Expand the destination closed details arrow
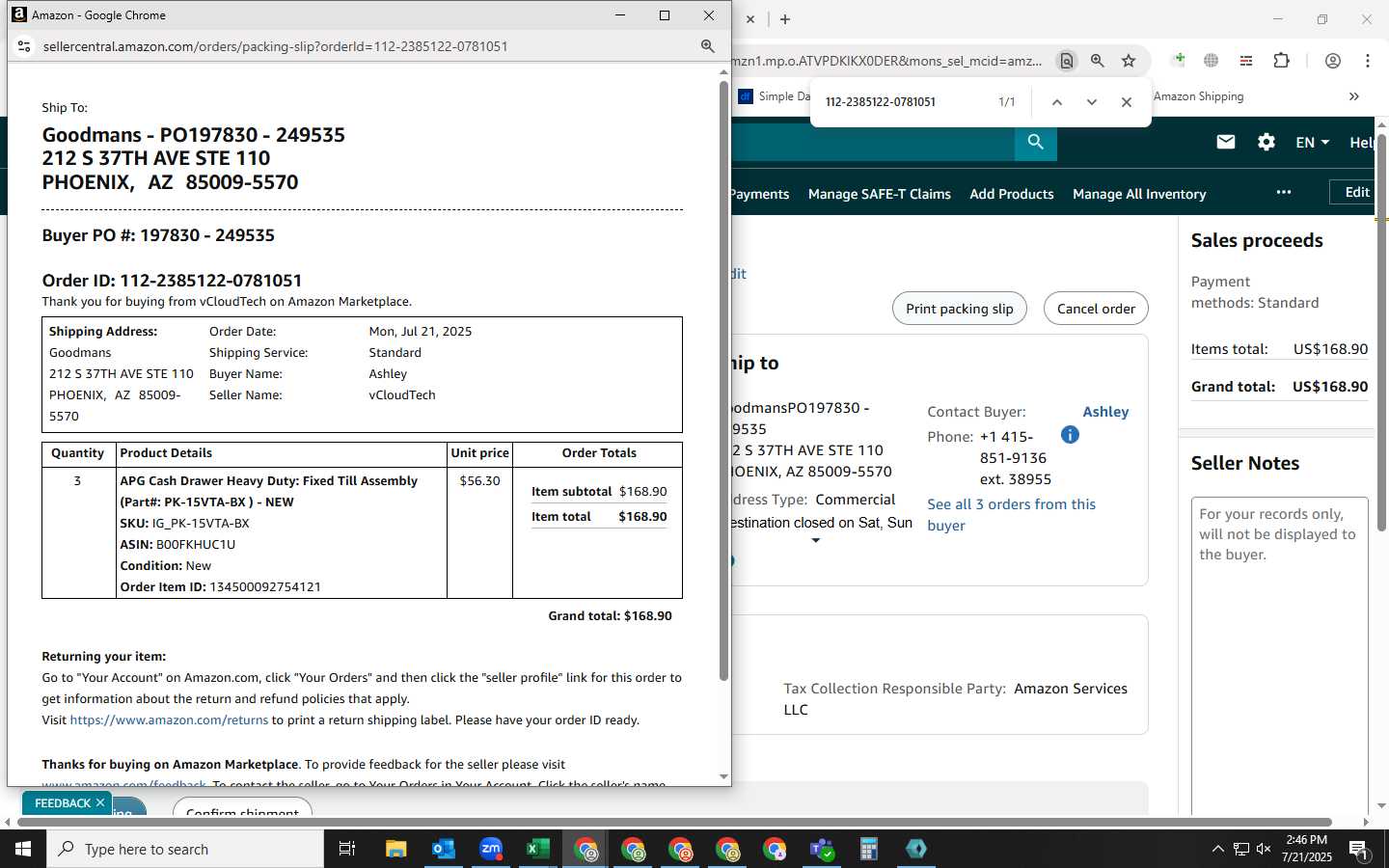Viewport: 1389px width, 868px height. (x=816, y=541)
